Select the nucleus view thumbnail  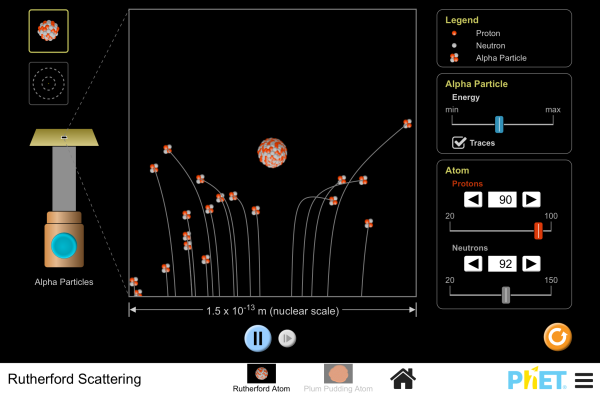click(x=49, y=31)
